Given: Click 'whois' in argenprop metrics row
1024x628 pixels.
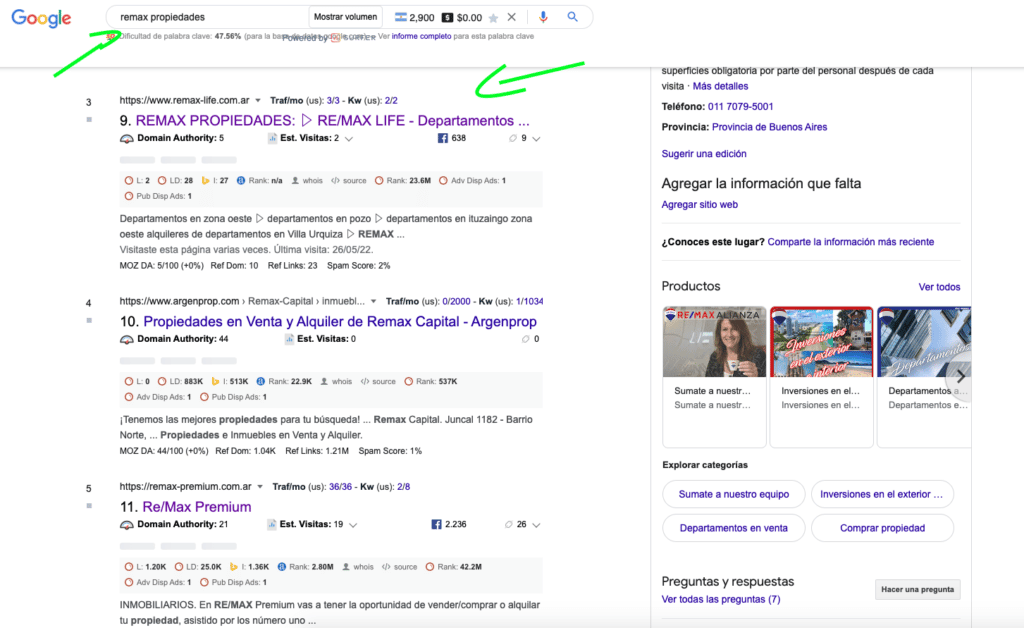Looking at the screenshot, I should pos(336,382).
